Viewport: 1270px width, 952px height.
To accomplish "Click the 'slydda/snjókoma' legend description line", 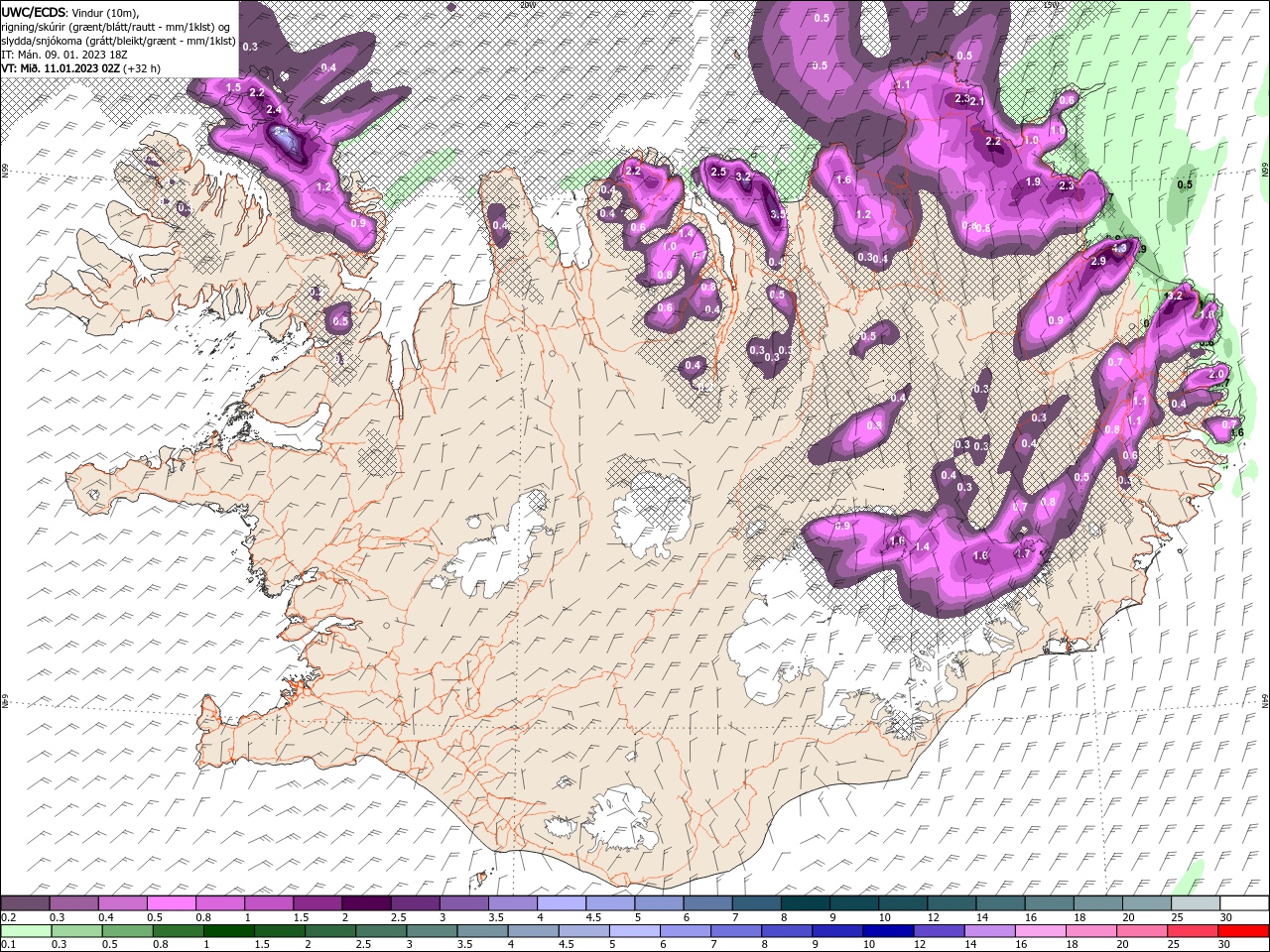I will point(119,41).
